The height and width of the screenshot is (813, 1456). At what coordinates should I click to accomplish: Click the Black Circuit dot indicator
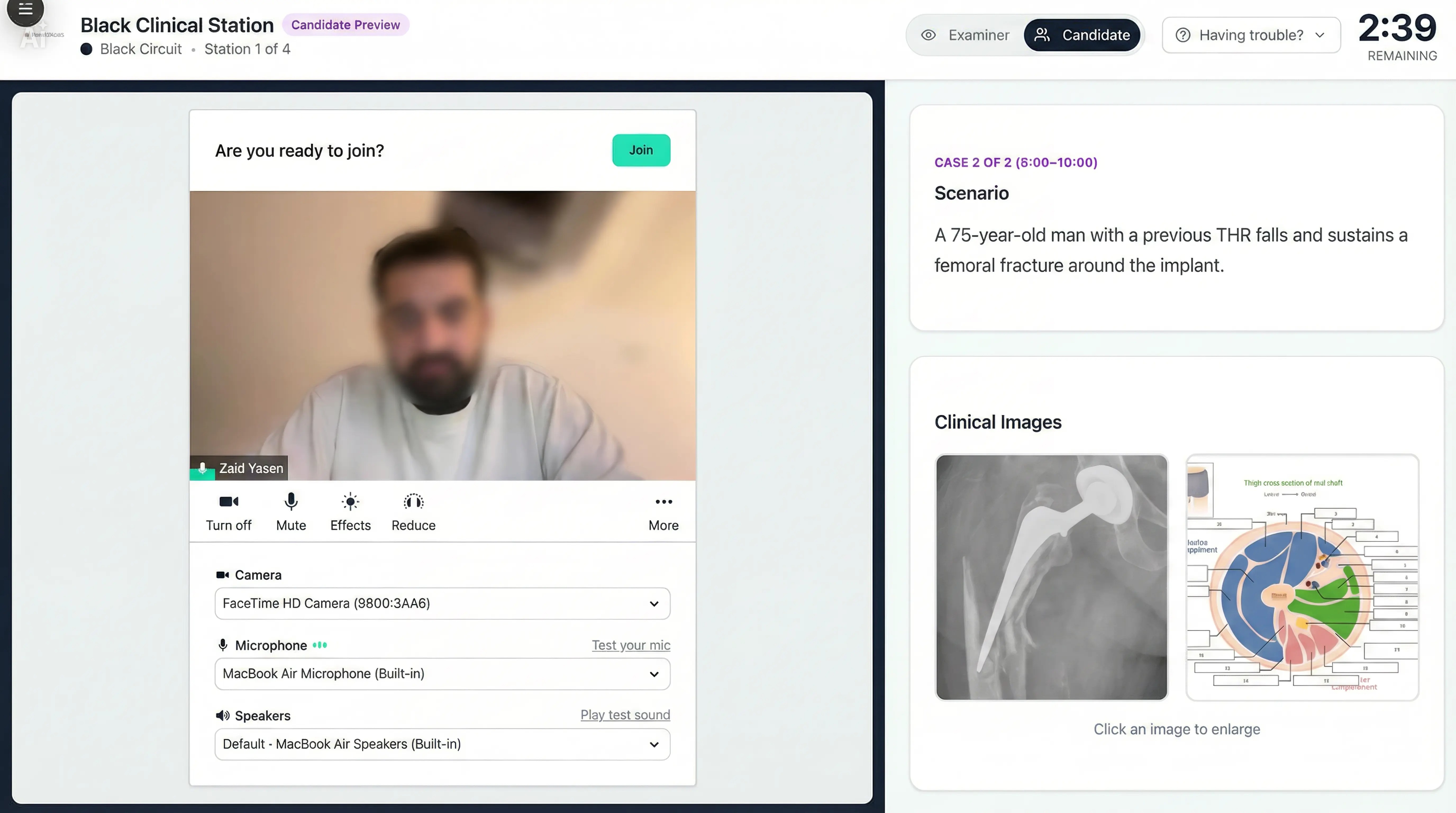86,49
